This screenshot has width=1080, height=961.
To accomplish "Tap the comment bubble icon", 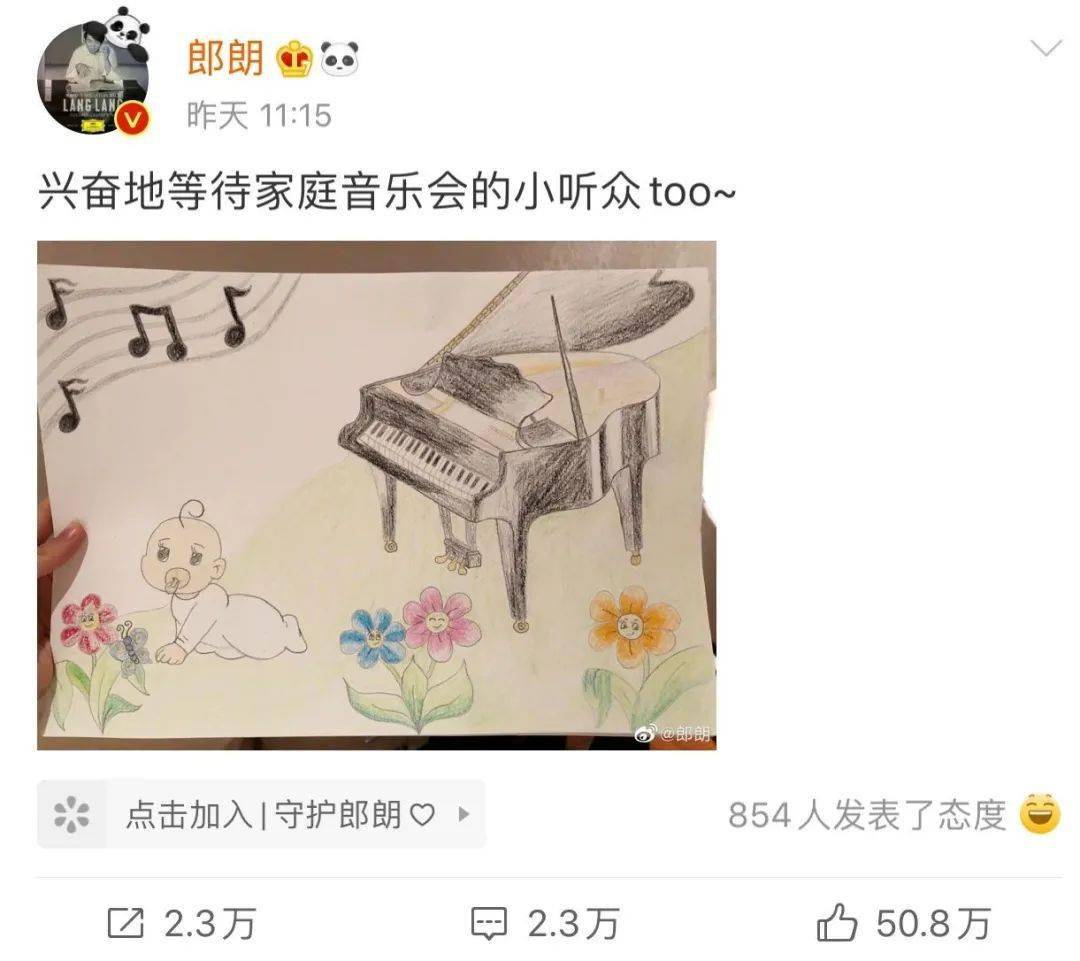I will (489, 924).
